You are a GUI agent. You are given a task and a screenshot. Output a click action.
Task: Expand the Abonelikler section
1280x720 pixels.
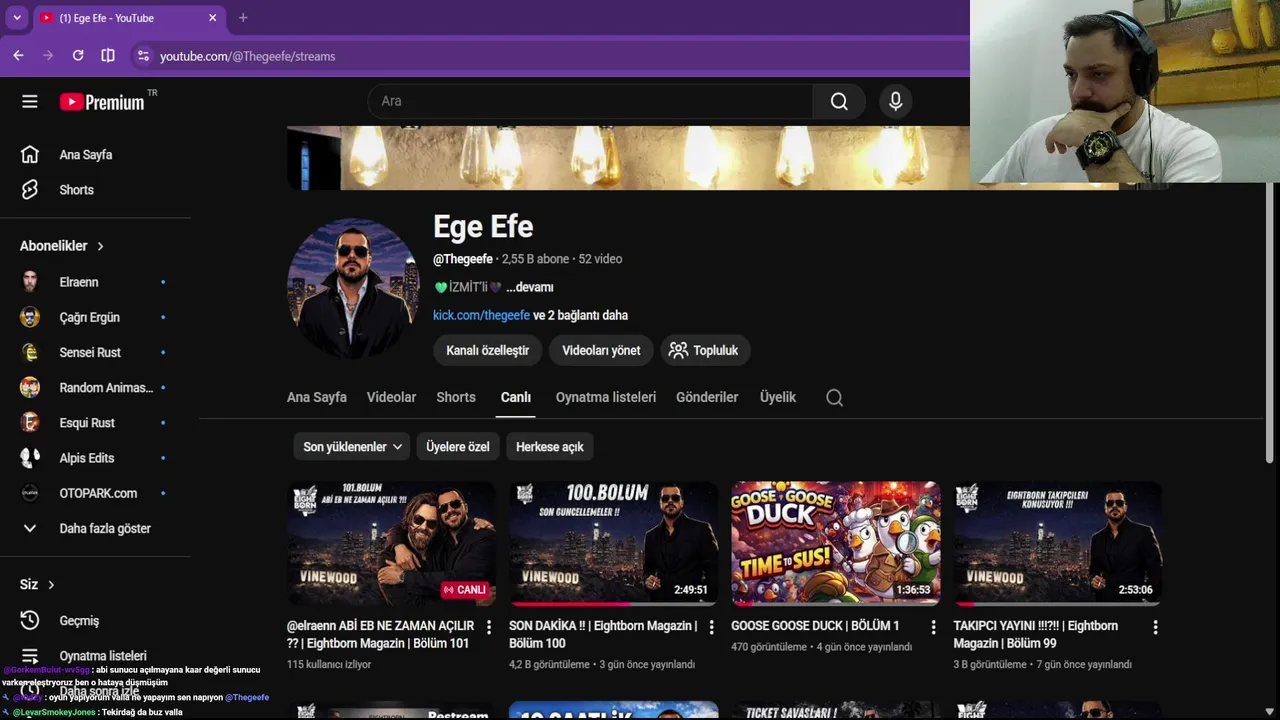(x=62, y=246)
